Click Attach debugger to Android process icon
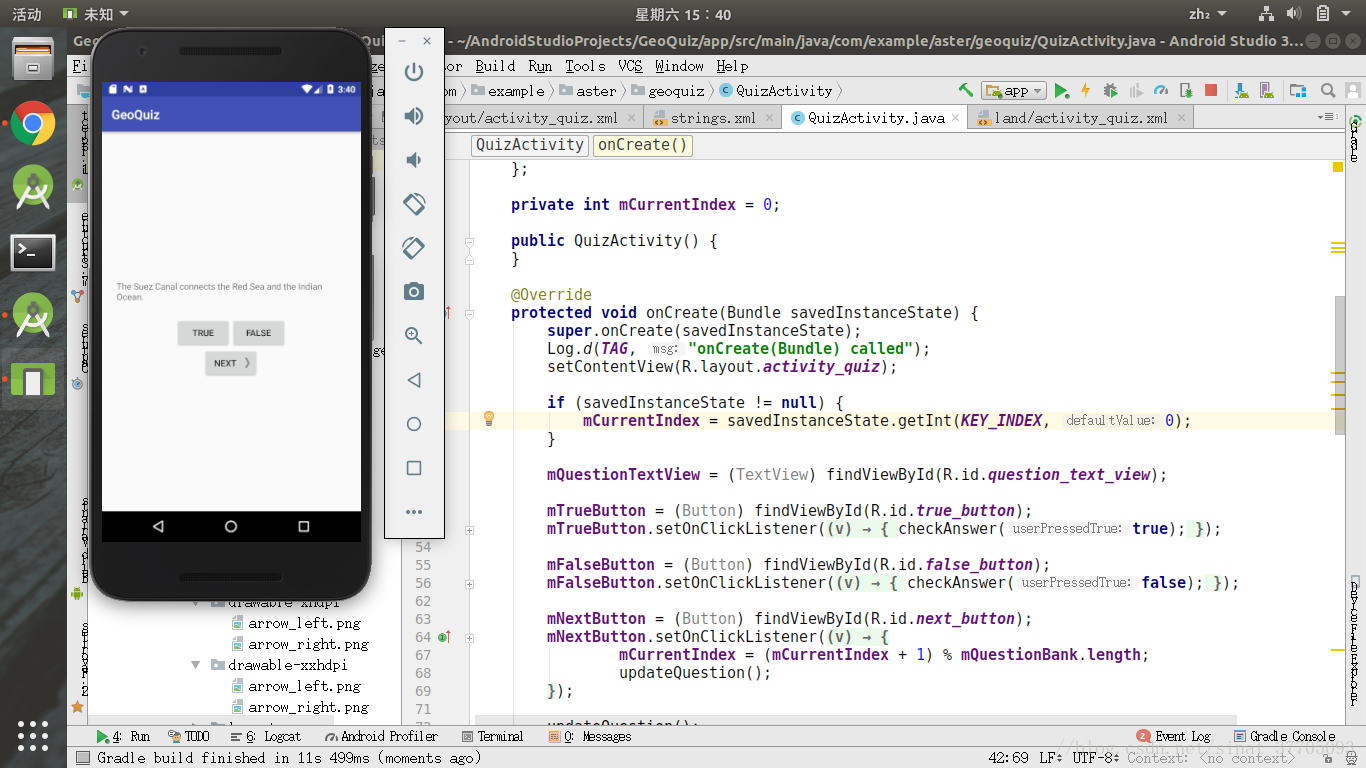1366x768 pixels. [1186, 90]
